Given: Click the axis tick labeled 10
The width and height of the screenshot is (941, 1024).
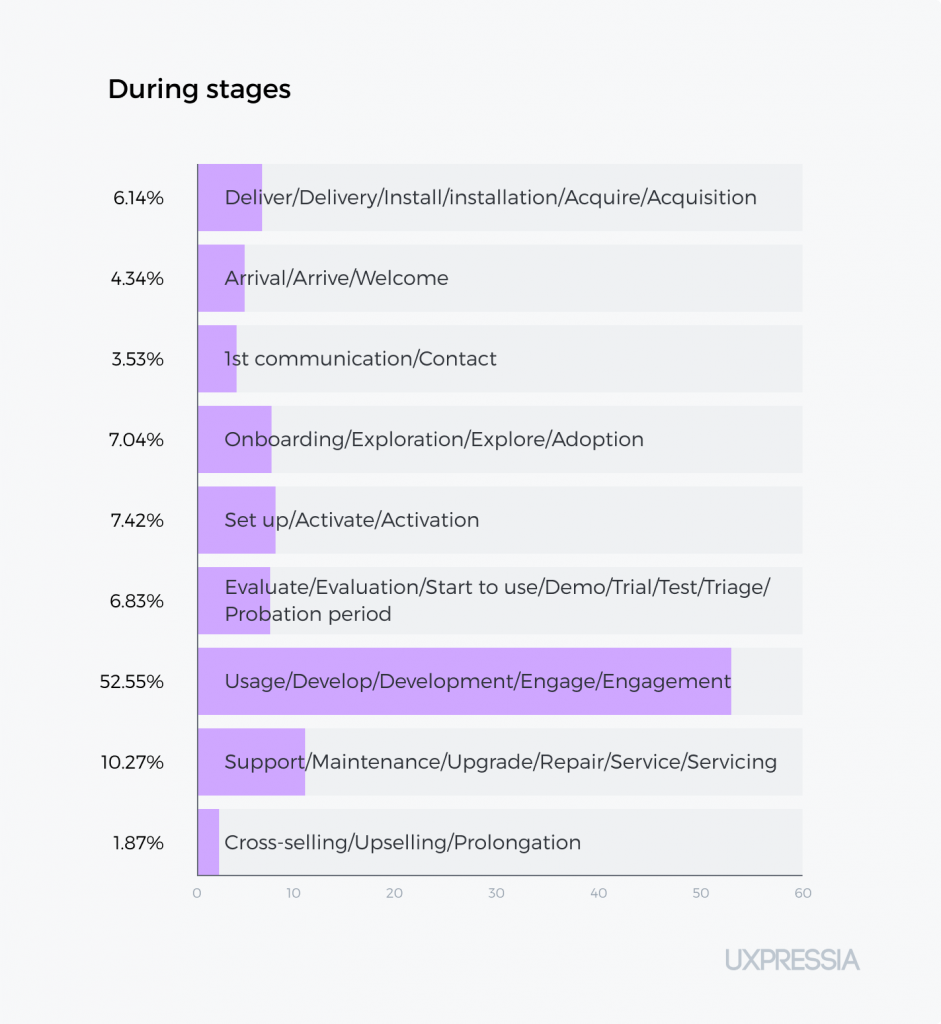Looking at the screenshot, I should click(293, 893).
